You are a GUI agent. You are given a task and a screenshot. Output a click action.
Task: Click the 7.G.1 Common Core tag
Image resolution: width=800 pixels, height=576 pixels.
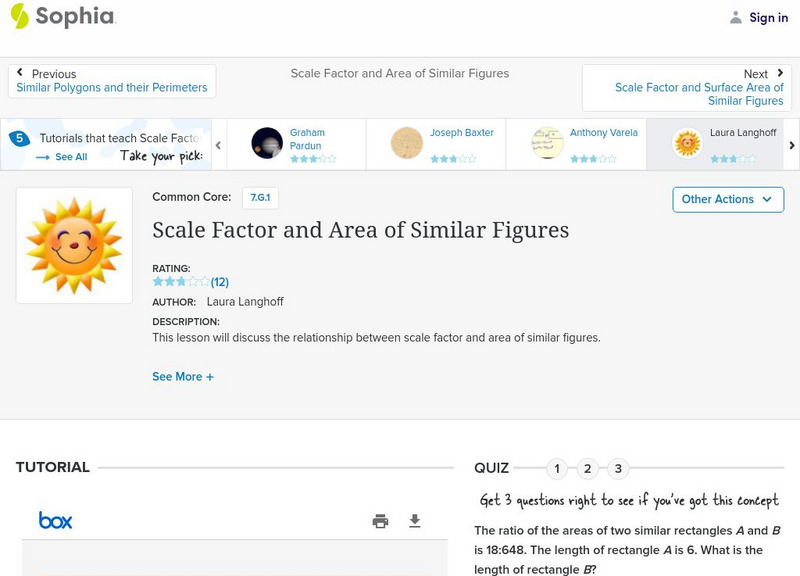[260, 198]
